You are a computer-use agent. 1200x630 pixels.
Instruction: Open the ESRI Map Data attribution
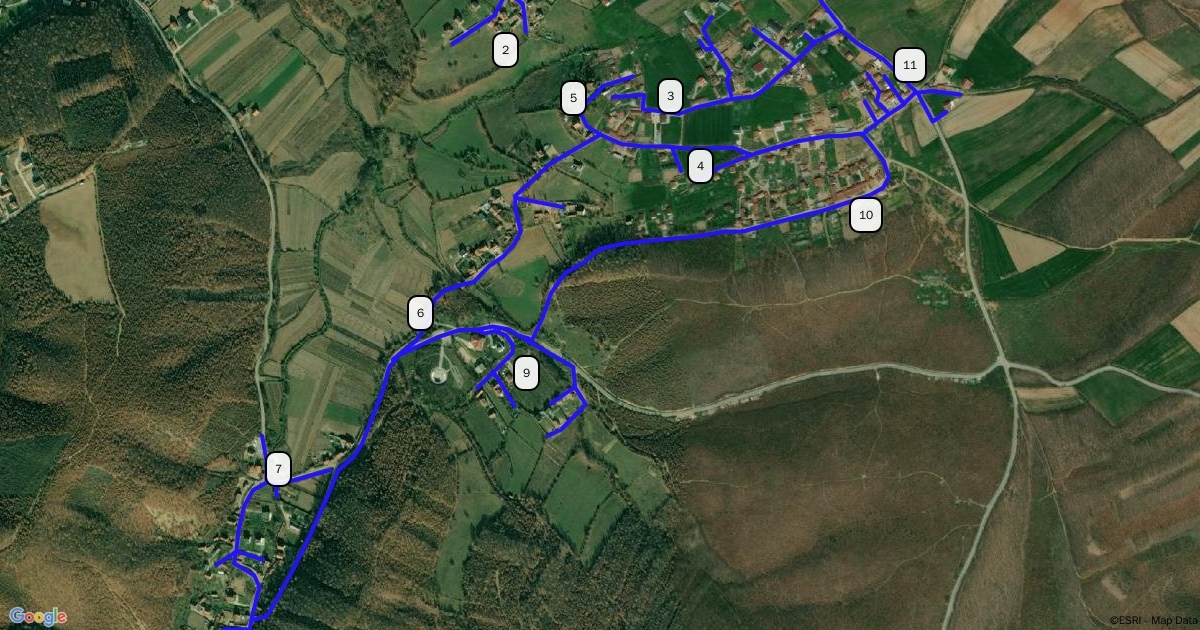[x=1152, y=621]
